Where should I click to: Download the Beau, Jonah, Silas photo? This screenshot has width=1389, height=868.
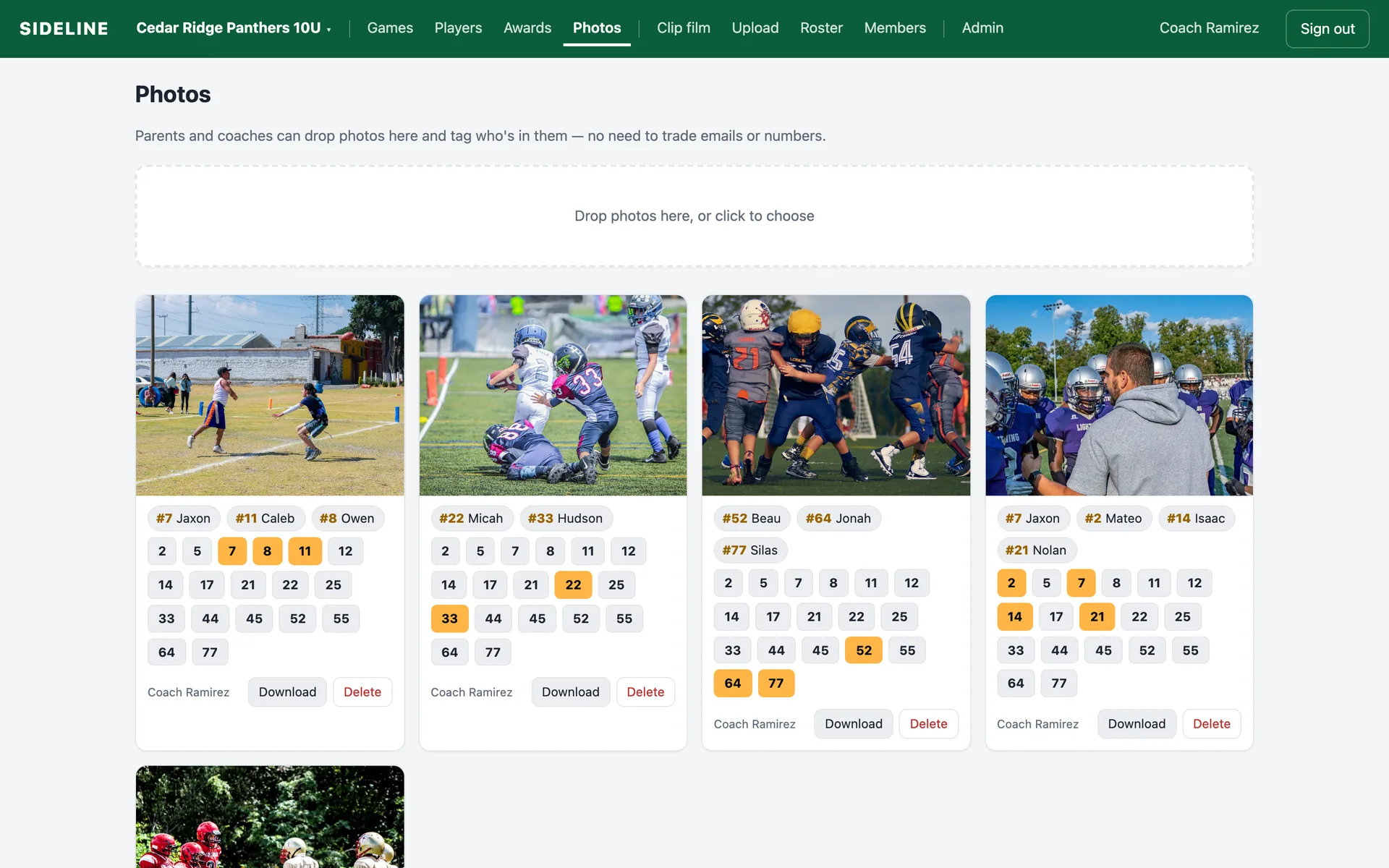pyautogui.click(x=854, y=724)
